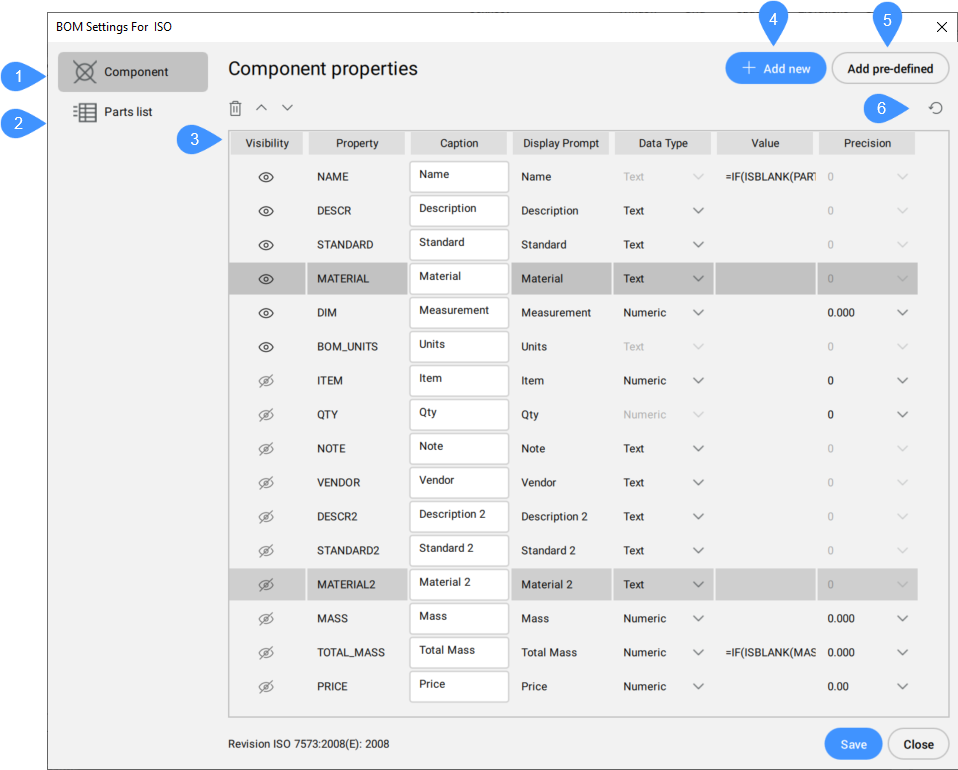The image size is (958, 770).
Task: Edit the Measurement caption field
Action: [459, 313]
